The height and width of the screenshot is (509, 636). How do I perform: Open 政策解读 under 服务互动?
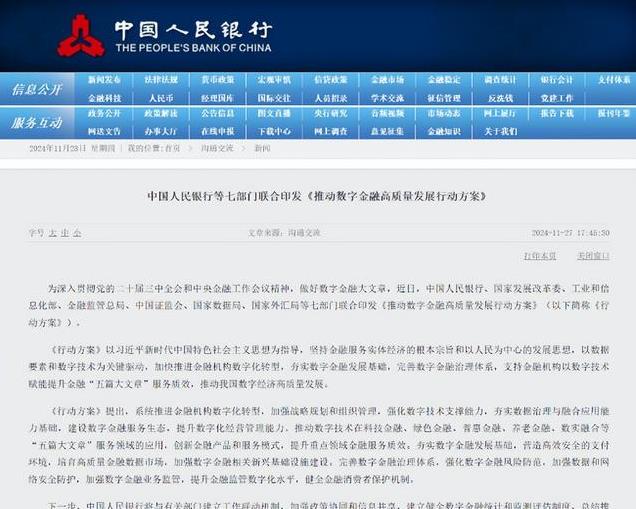click(x=161, y=114)
